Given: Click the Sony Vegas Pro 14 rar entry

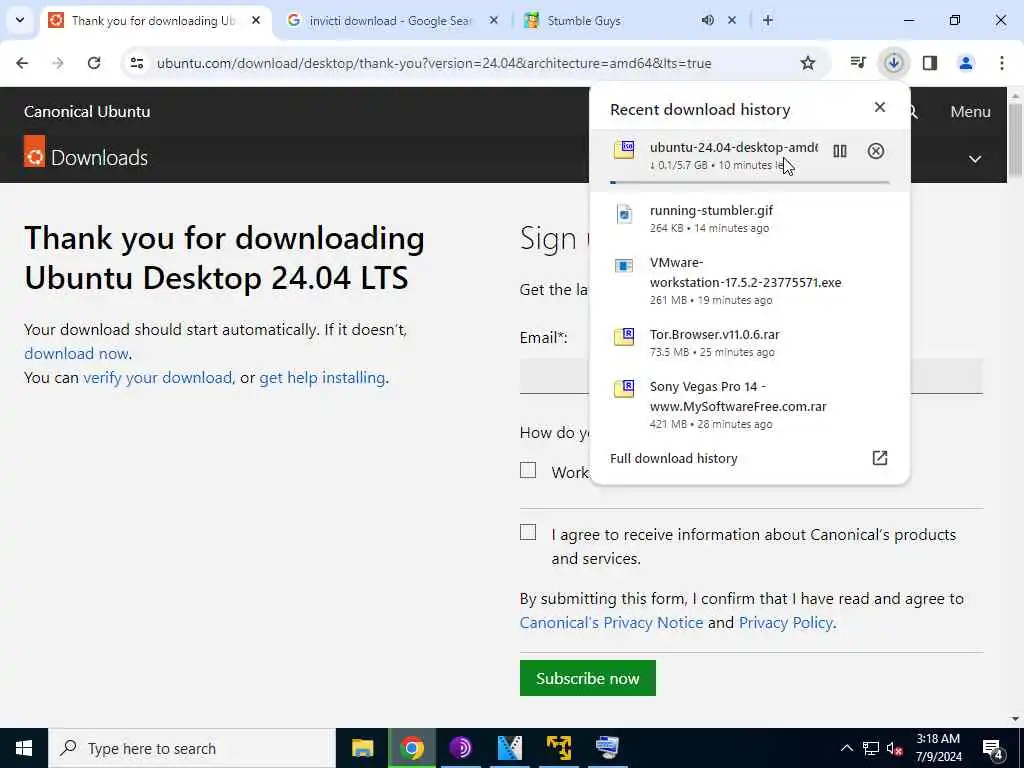Looking at the screenshot, I should (749, 405).
